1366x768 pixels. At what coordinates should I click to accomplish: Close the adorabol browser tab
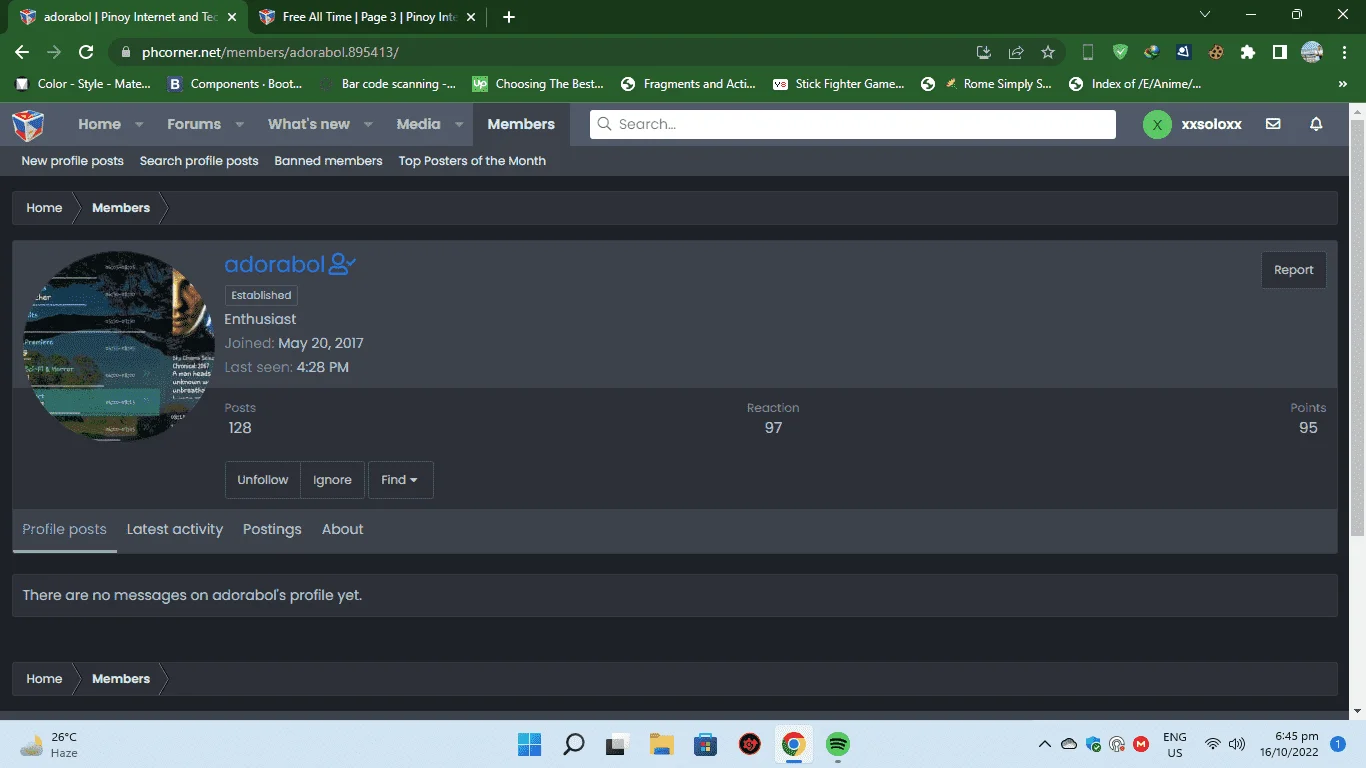231,17
